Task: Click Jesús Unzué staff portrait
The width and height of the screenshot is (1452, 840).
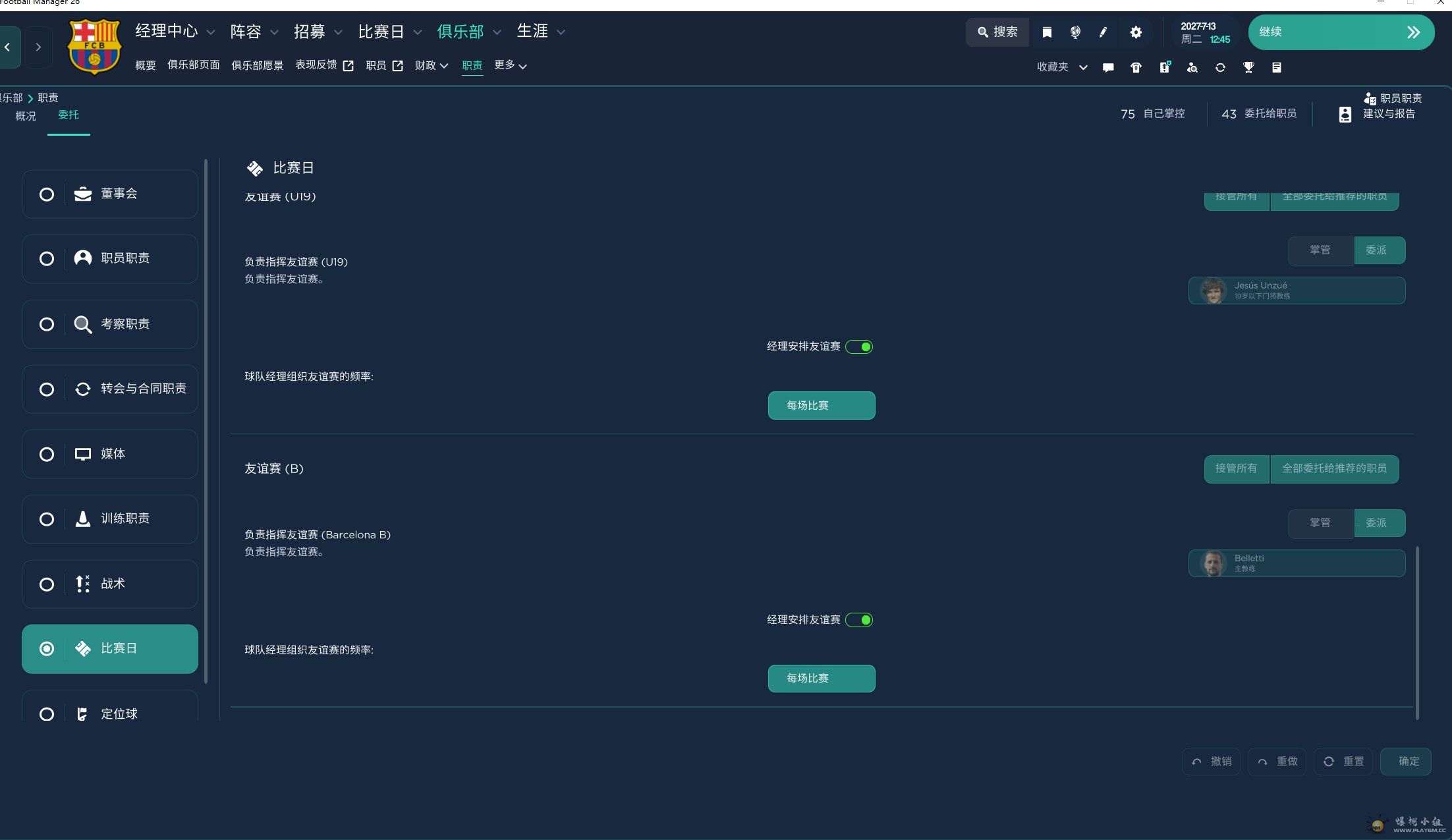Action: tap(1213, 291)
